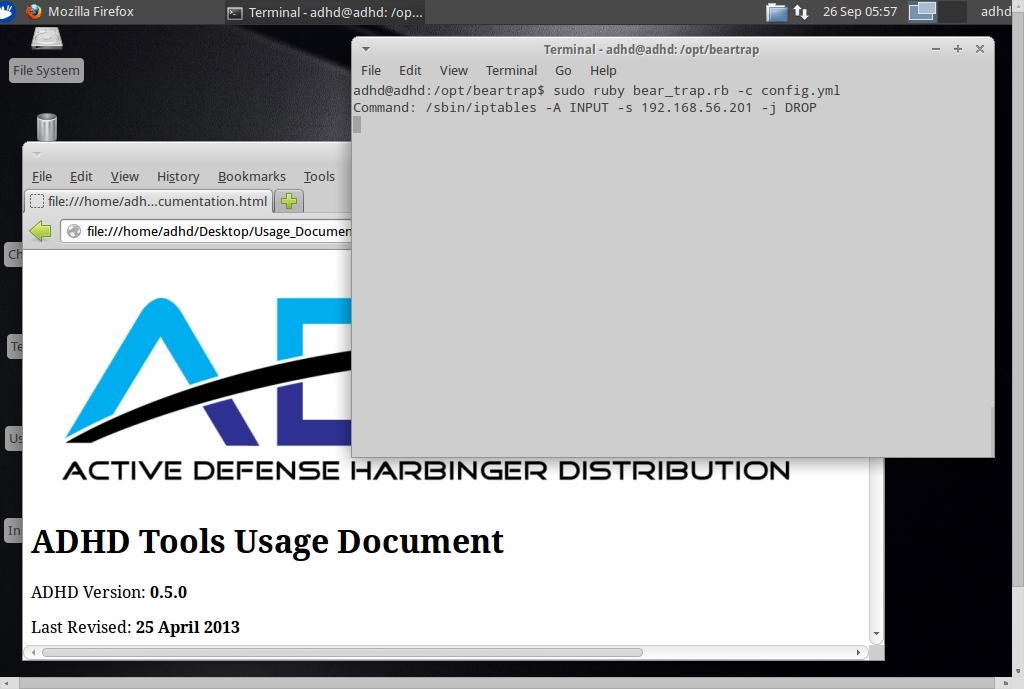Click Last Revised 25 April 2013 text
This screenshot has width=1024, height=689.
click(x=135, y=627)
